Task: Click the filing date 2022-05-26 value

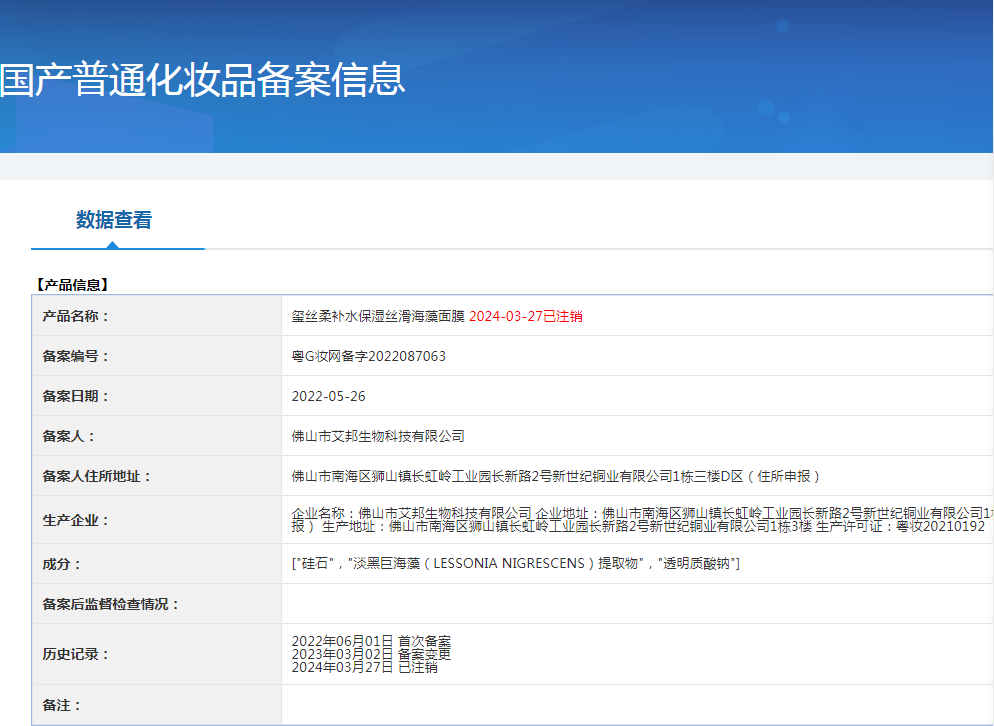Action: (329, 396)
